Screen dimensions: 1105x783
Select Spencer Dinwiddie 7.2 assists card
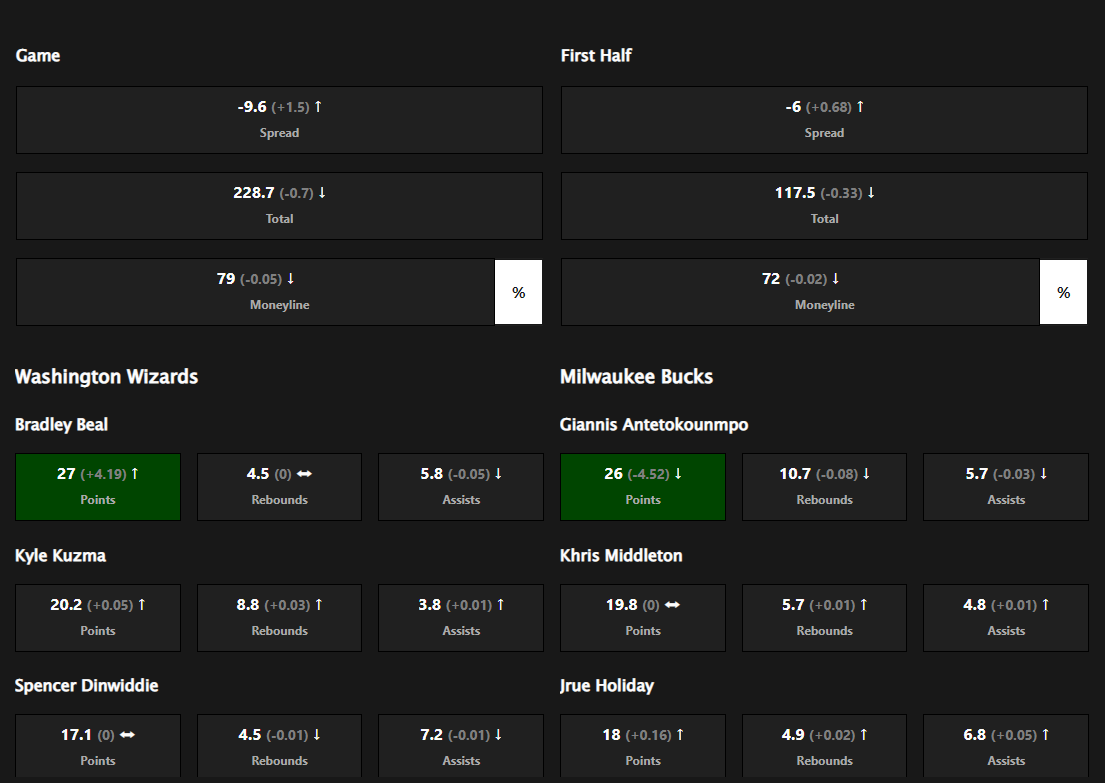coord(461,747)
